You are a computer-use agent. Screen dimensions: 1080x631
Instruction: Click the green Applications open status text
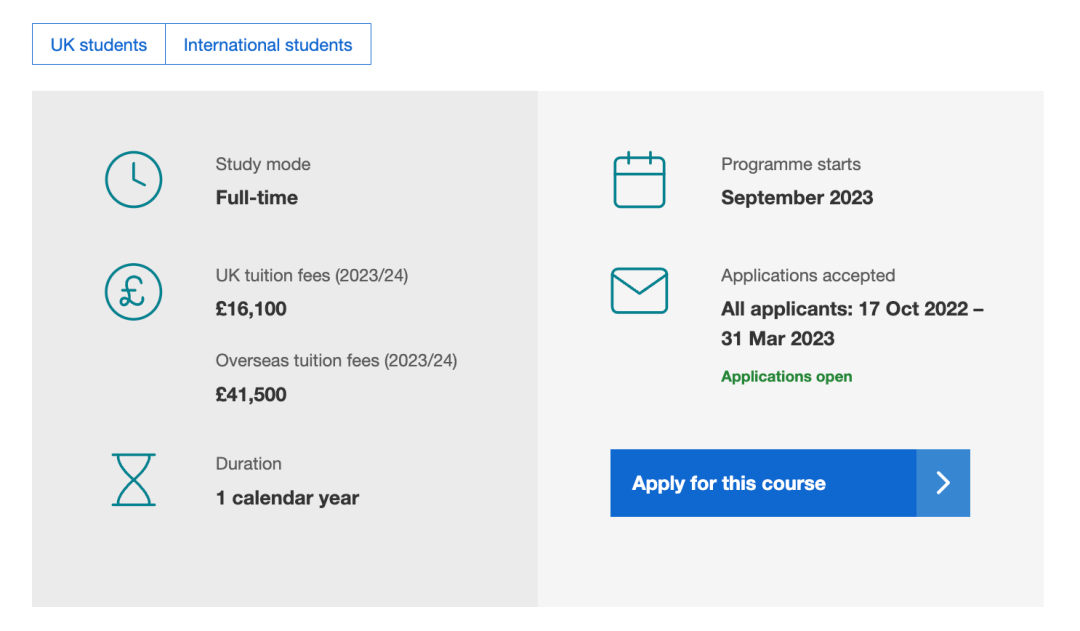pyautogui.click(x=786, y=377)
